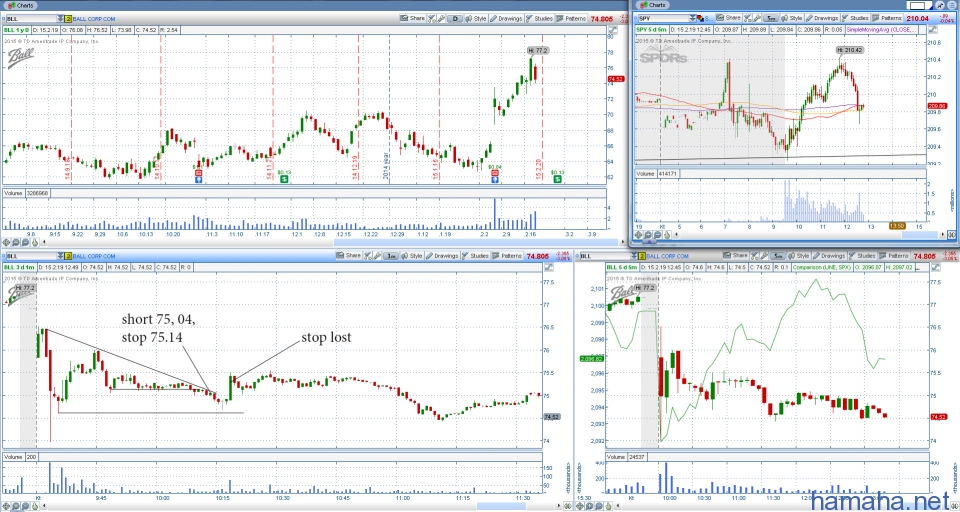Toggle the expand icon below the SPY toolbar
Screen dimensions: 960x512
(x=933, y=29)
